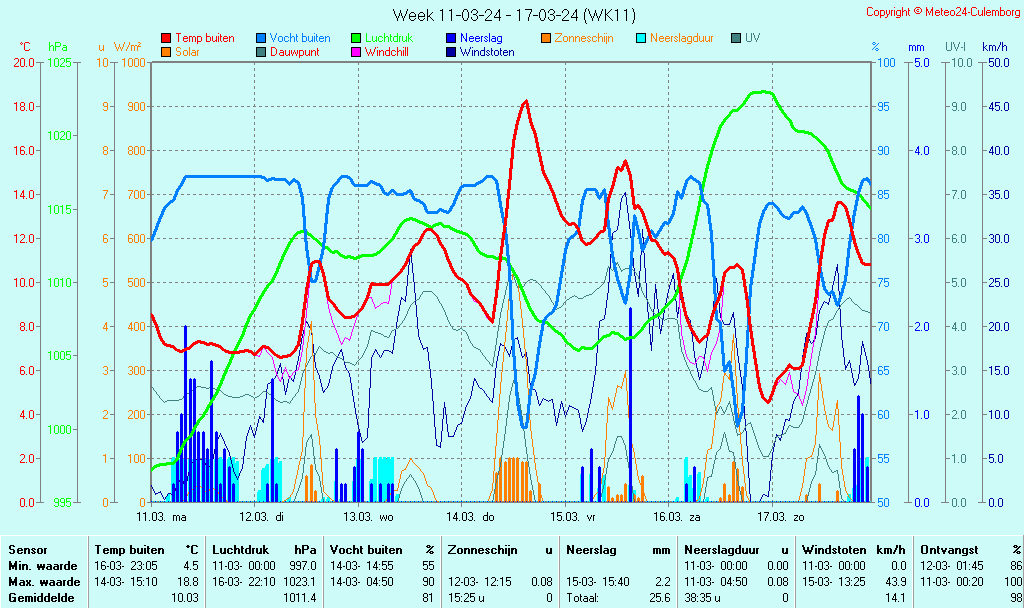Click the Windstoten legend label

click(x=487, y=52)
